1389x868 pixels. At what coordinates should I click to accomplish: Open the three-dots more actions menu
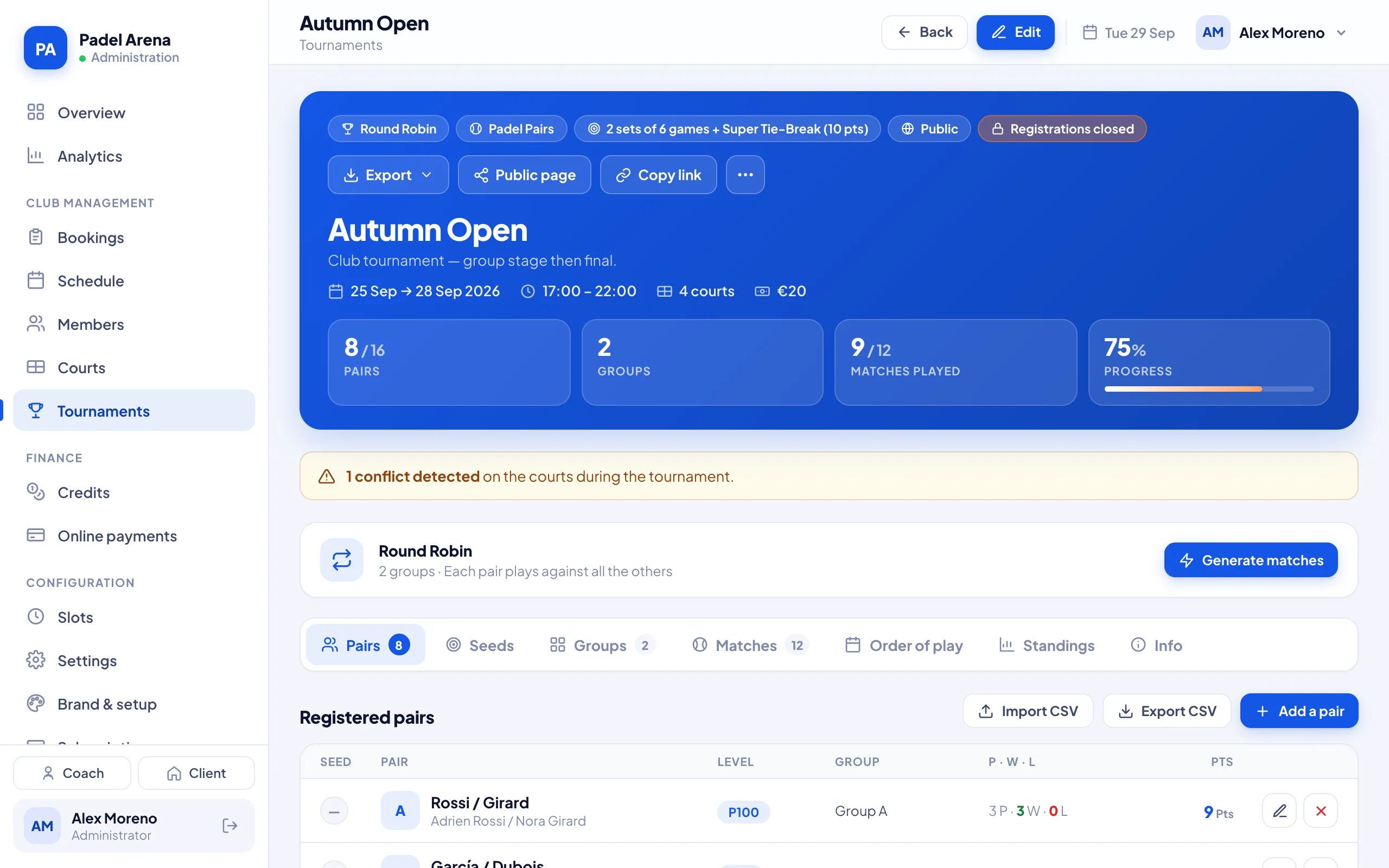(x=745, y=175)
